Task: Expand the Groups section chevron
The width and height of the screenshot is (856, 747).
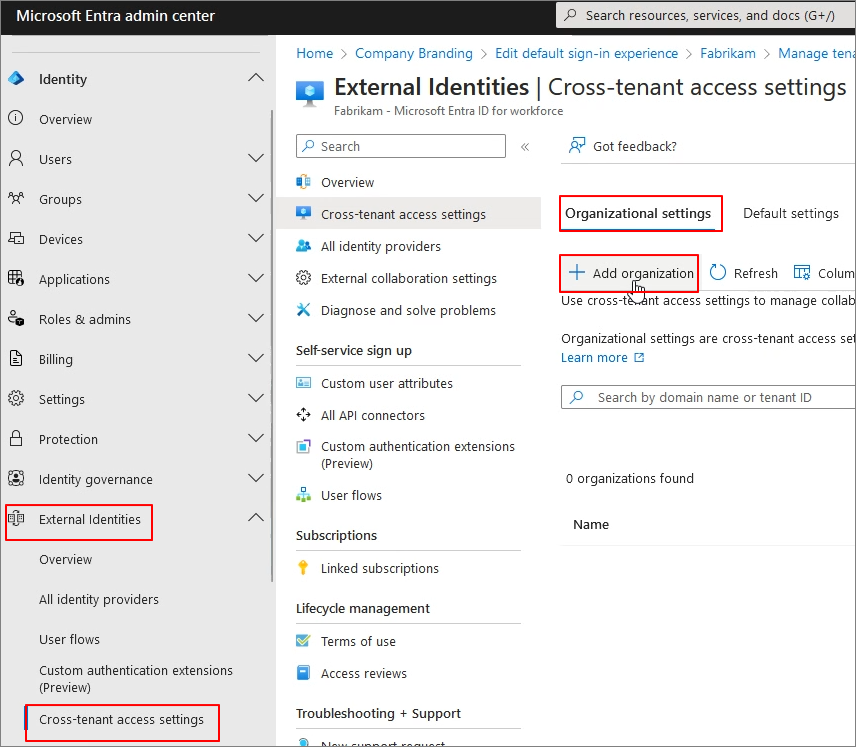Action: coord(255,198)
